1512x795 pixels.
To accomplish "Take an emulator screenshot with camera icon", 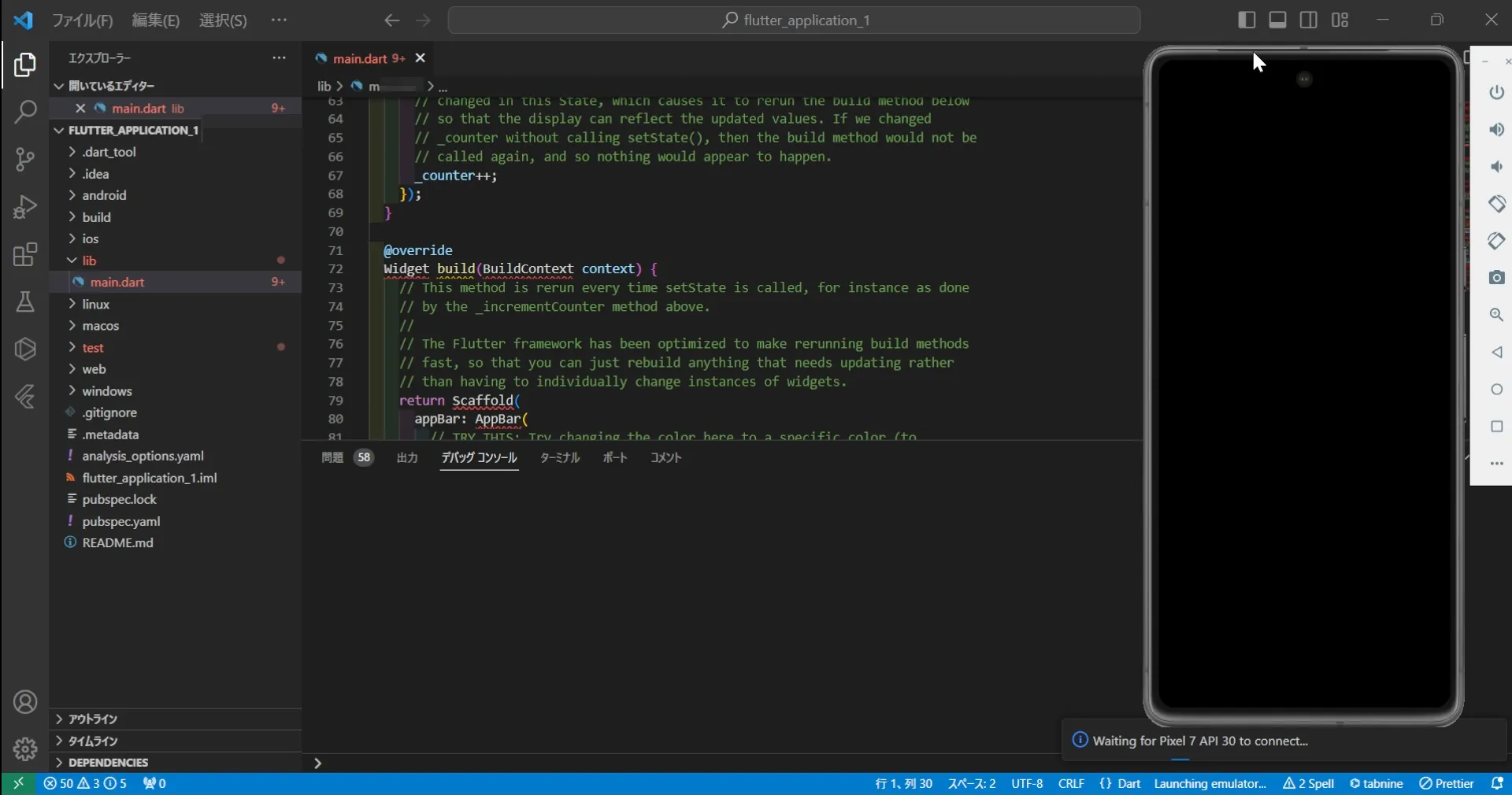I will tap(1497, 277).
